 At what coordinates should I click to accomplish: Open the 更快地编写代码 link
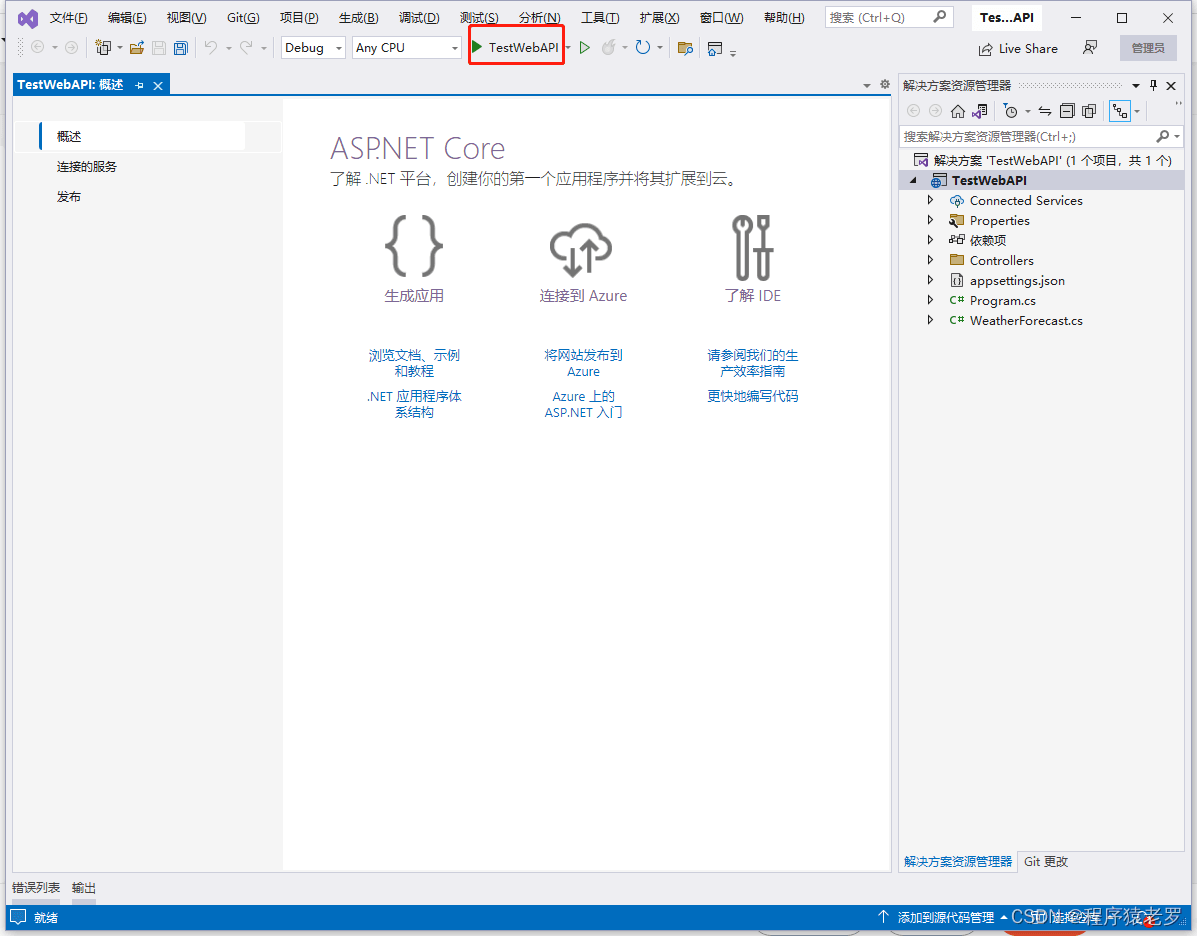pyautogui.click(x=753, y=396)
